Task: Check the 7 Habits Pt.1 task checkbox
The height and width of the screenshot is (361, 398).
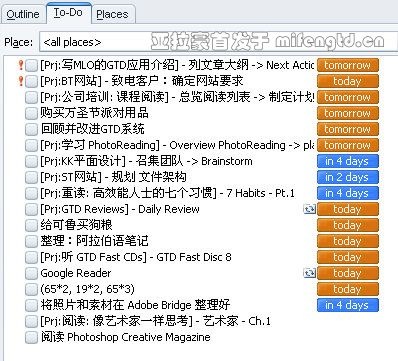Action: point(31,193)
